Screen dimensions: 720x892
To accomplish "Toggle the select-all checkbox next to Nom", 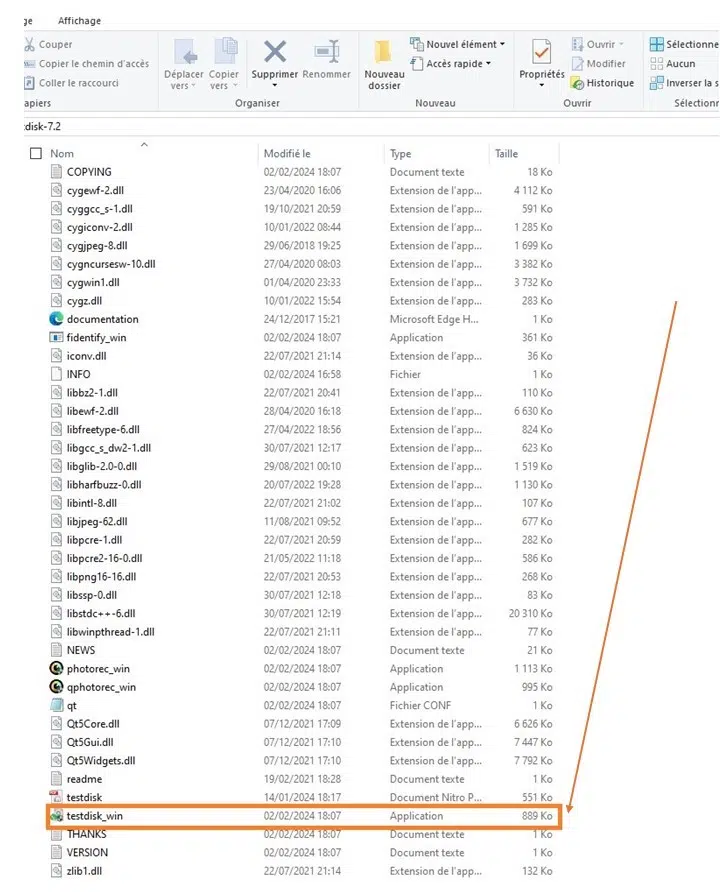I will pos(36,154).
